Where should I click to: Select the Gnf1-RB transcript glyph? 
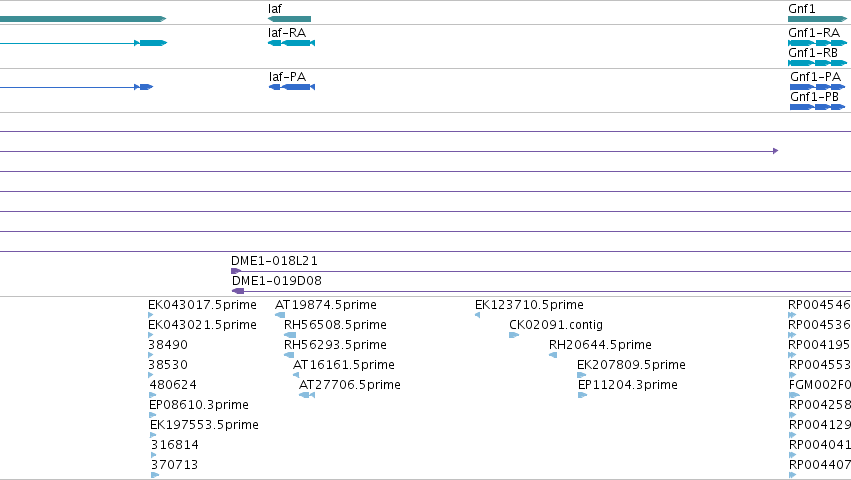point(817,63)
